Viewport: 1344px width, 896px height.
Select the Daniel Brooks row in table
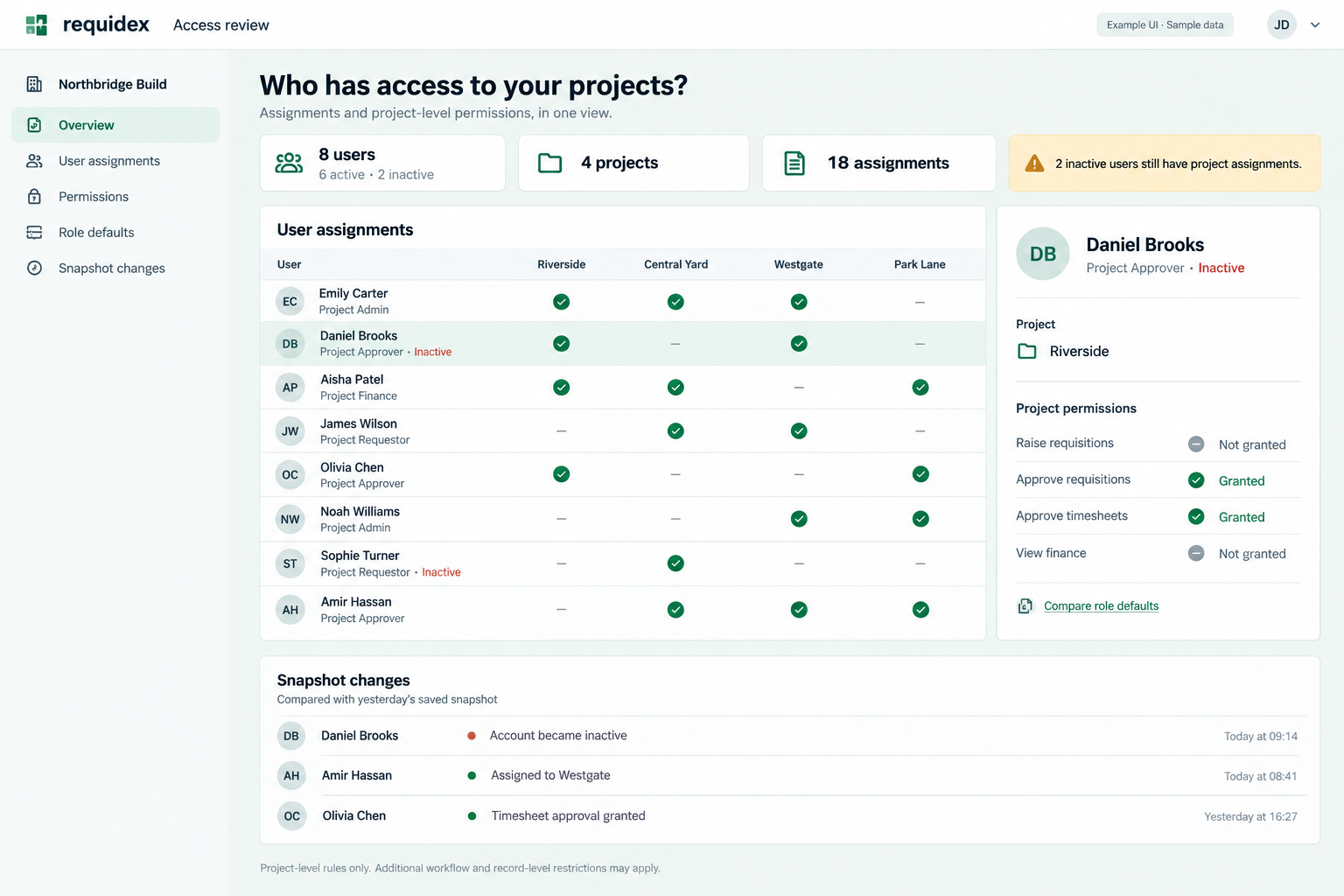[623, 344]
